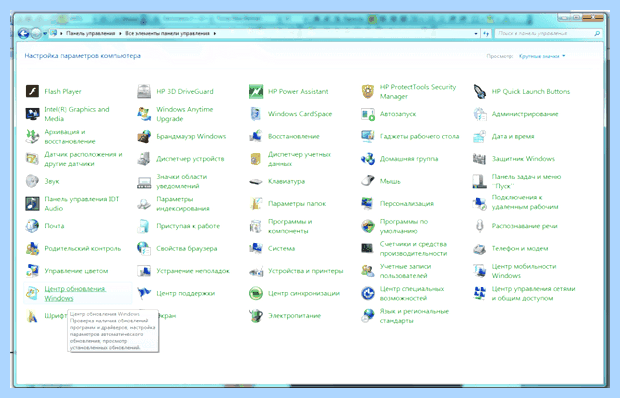This screenshot has width=620, height=398.
Task: Open the Параметры папок link
Action: pos(297,204)
